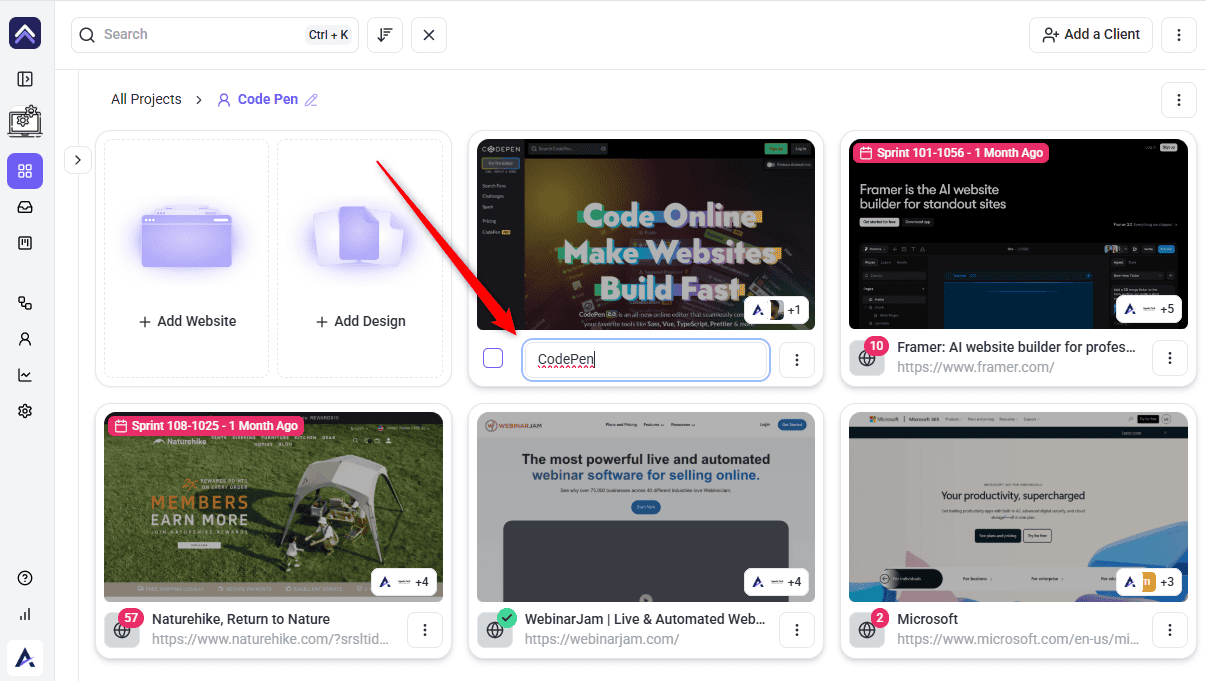Open https://www.framer.com/ URL
Screen dimensions: 1206x681
(975, 367)
